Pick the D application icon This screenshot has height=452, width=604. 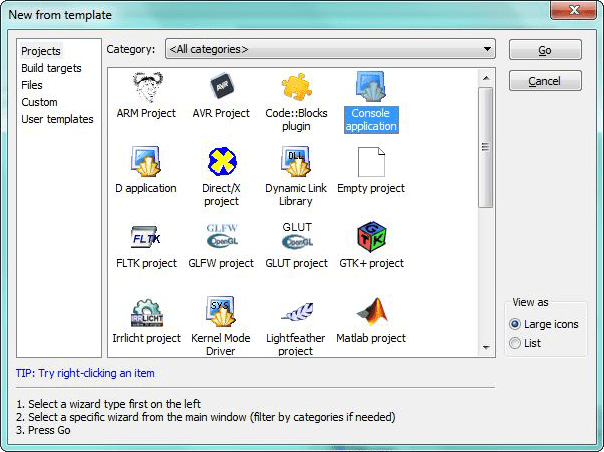[x=146, y=161]
